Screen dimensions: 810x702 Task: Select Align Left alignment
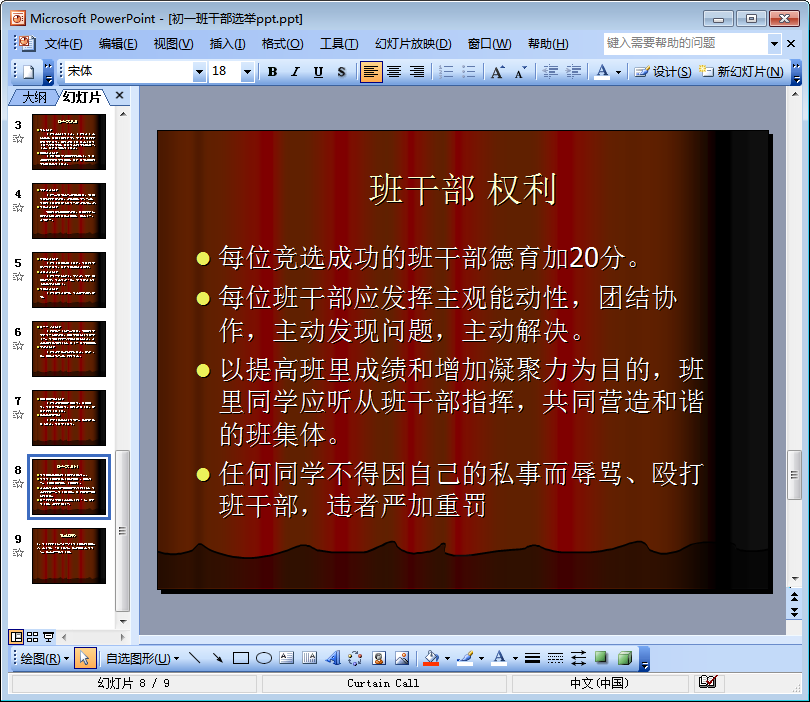coord(370,72)
